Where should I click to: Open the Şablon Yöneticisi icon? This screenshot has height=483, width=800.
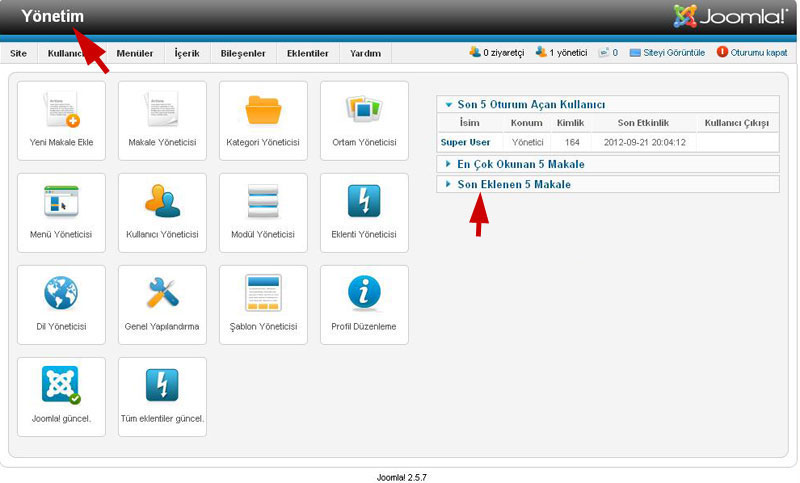point(263,295)
